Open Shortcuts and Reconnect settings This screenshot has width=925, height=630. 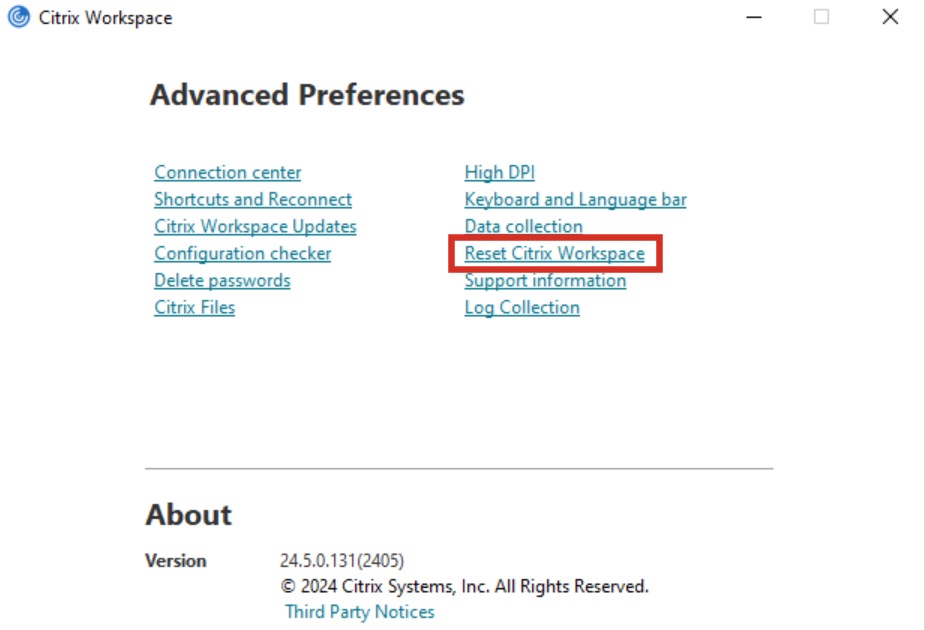(x=252, y=199)
